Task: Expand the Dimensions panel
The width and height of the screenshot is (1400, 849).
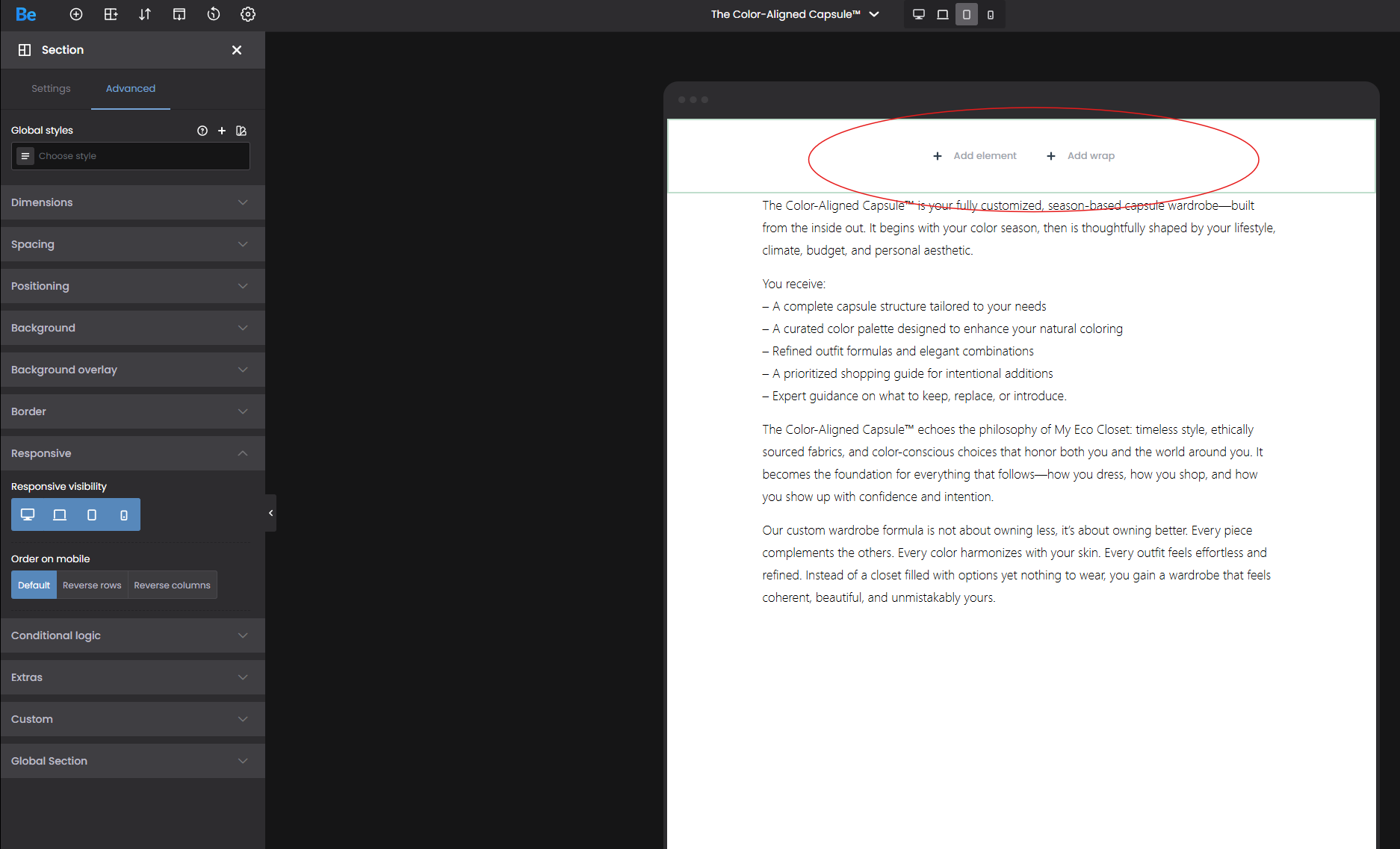Action: click(132, 202)
